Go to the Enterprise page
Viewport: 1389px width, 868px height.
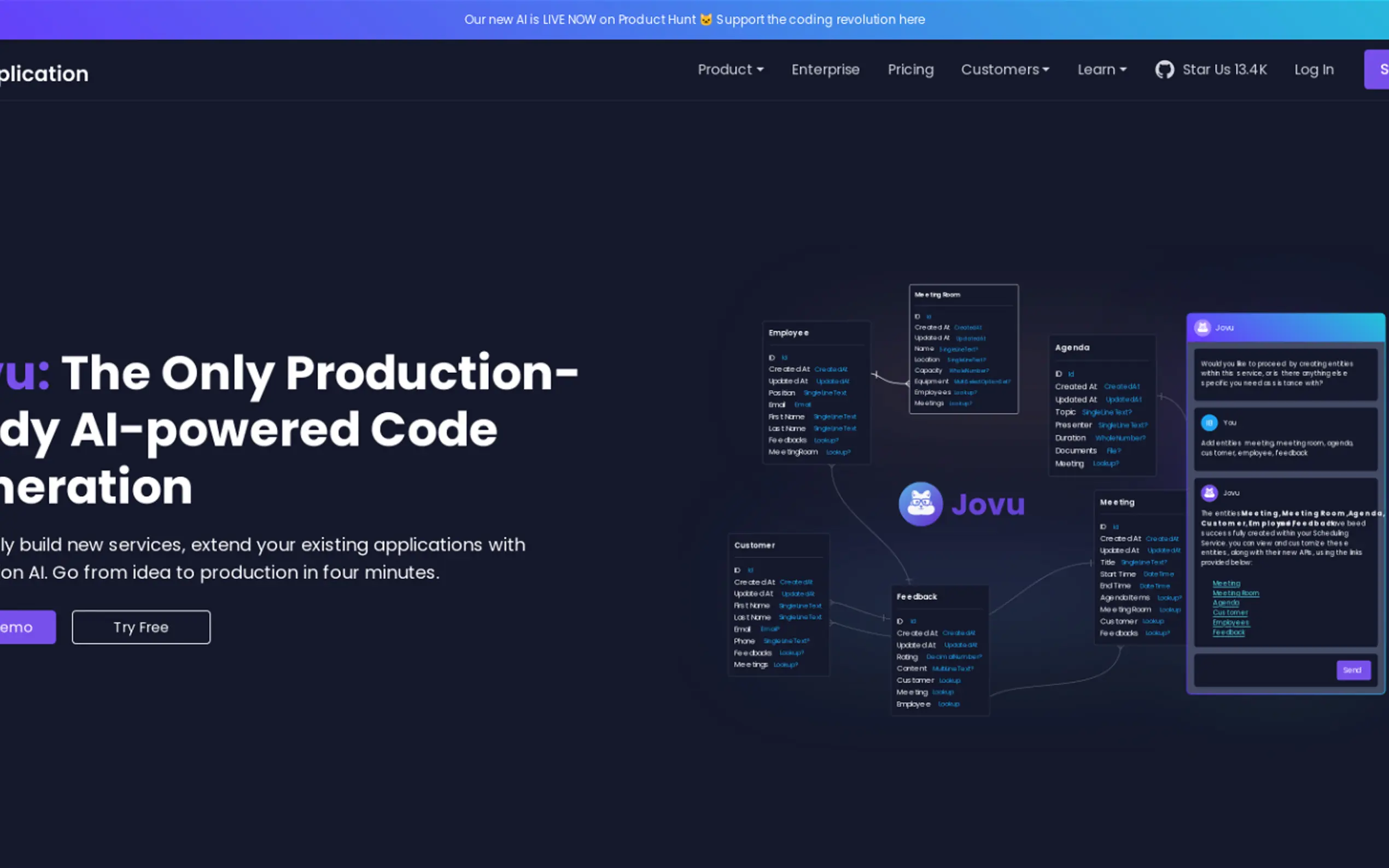coord(825,70)
